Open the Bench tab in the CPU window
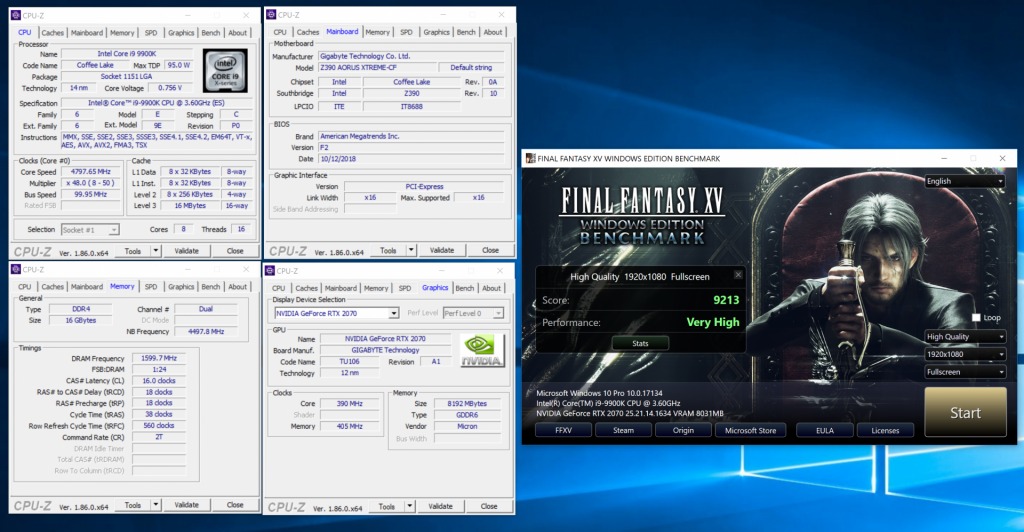This screenshot has height=532, width=1024. 211,33
